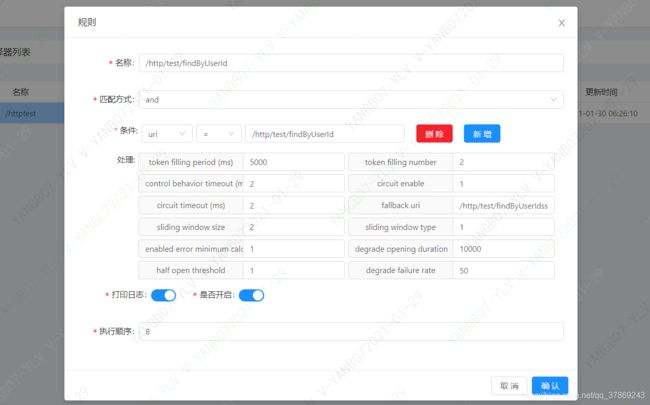Image resolution: width=650 pixels, height=405 pixels.
Task: Edit token filling period value 5000
Action: (x=293, y=162)
